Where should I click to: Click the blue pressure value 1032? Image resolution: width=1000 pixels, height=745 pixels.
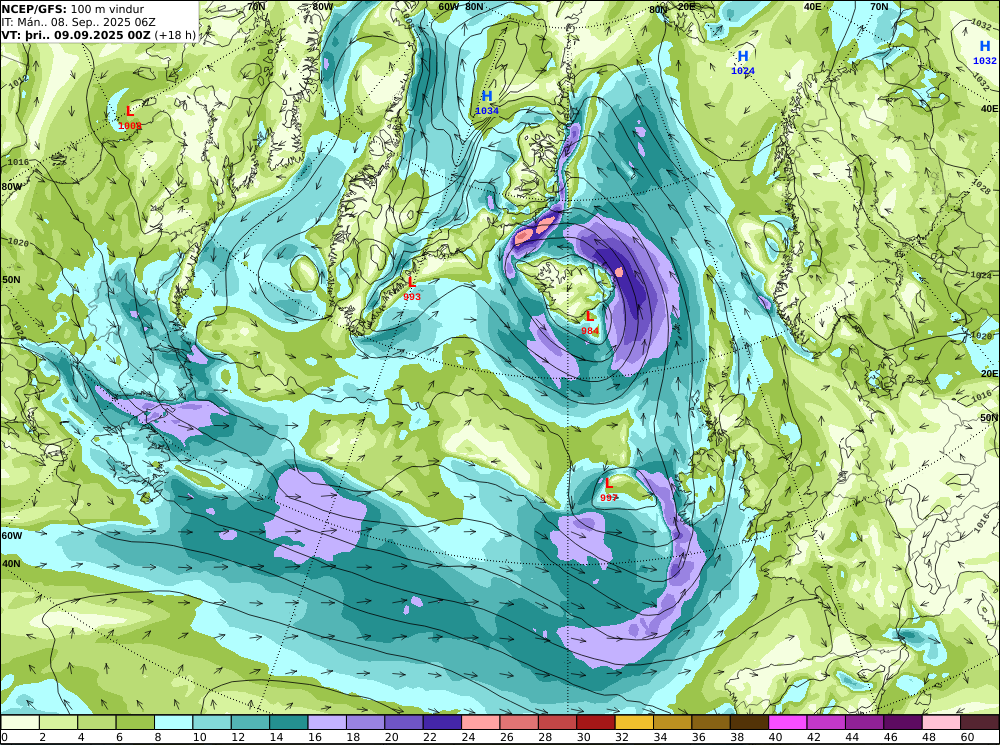(985, 61)
